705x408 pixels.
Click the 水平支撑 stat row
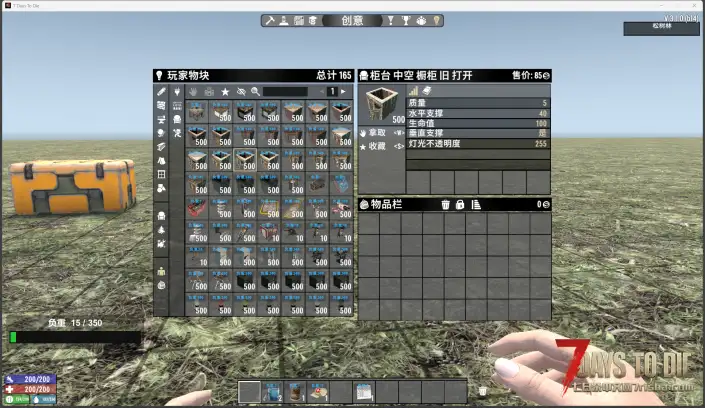[x=478, y=113]
